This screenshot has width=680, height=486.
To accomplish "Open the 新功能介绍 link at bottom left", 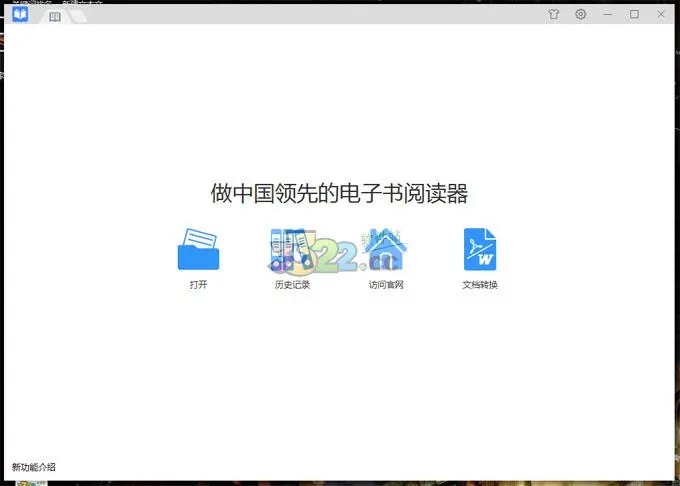I will click(34, 467).
